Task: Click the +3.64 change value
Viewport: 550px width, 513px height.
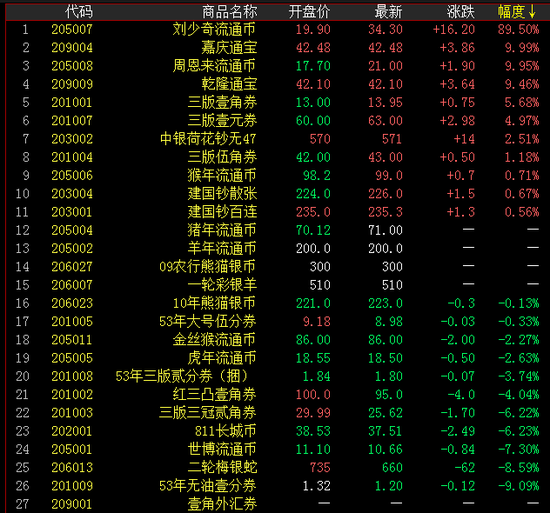Action: [457, 84]
